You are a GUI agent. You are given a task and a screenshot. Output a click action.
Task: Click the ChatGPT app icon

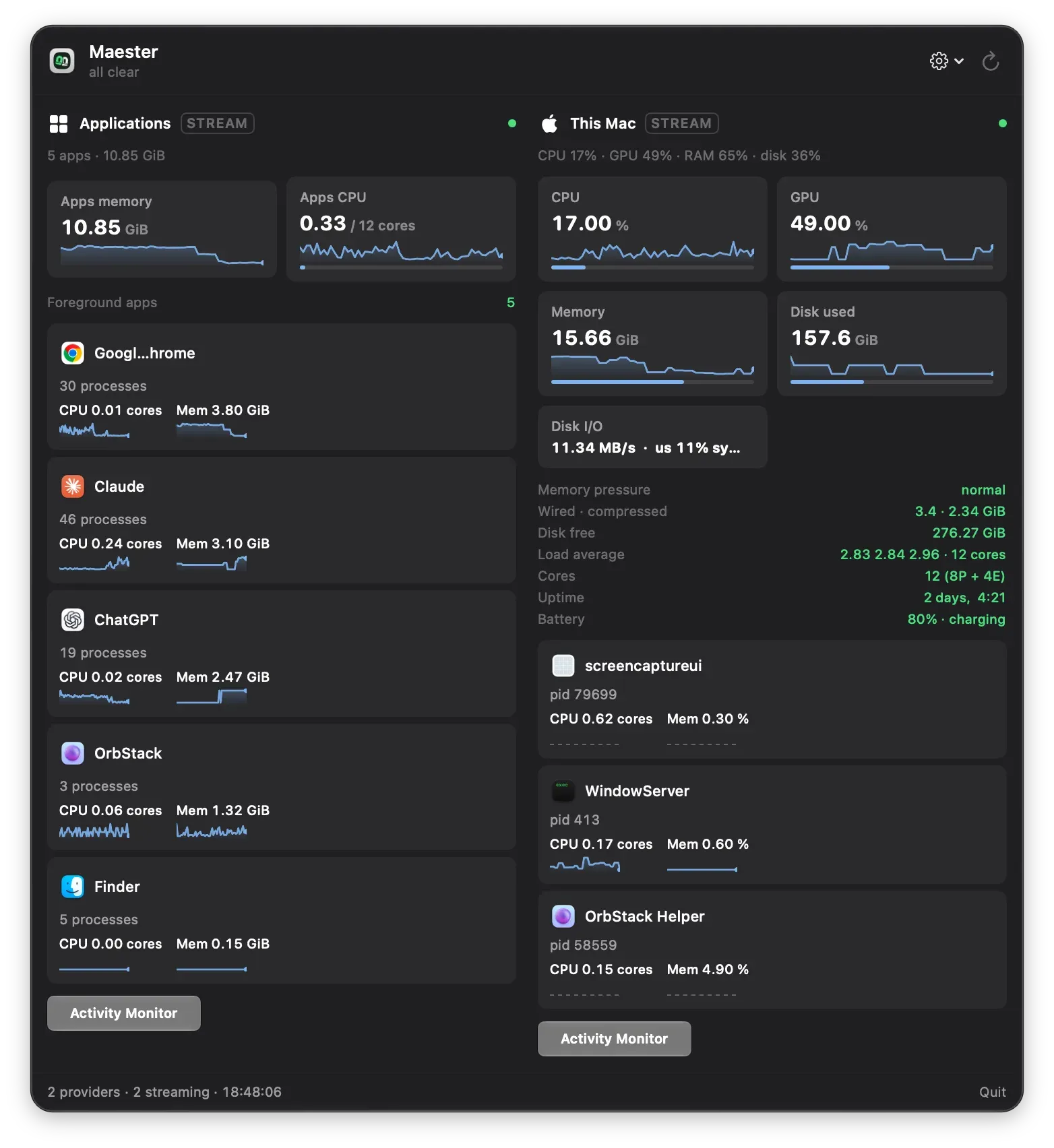click(x=73, y=620)
